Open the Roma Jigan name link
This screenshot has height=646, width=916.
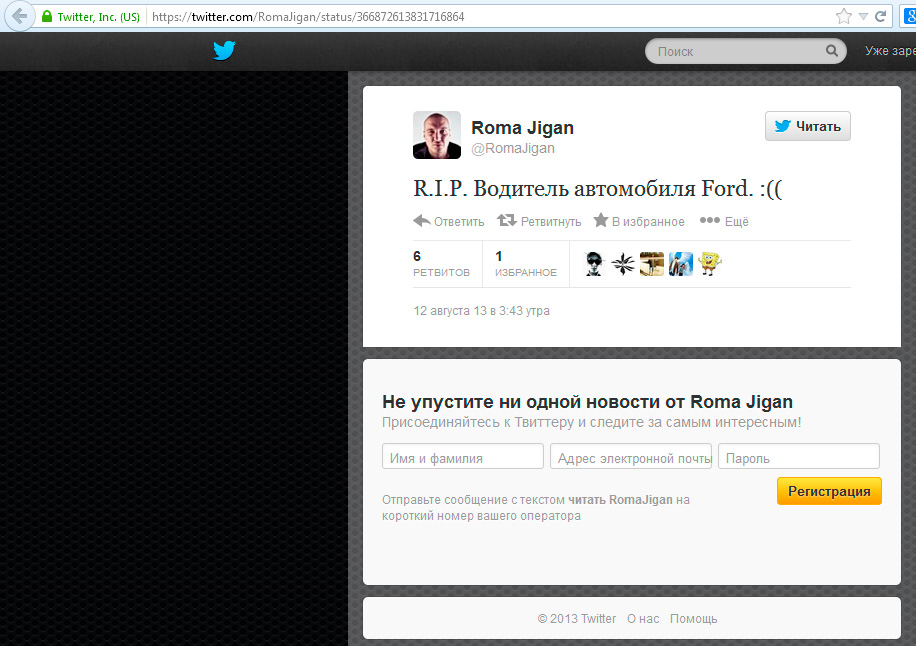(x=522, y=127)
